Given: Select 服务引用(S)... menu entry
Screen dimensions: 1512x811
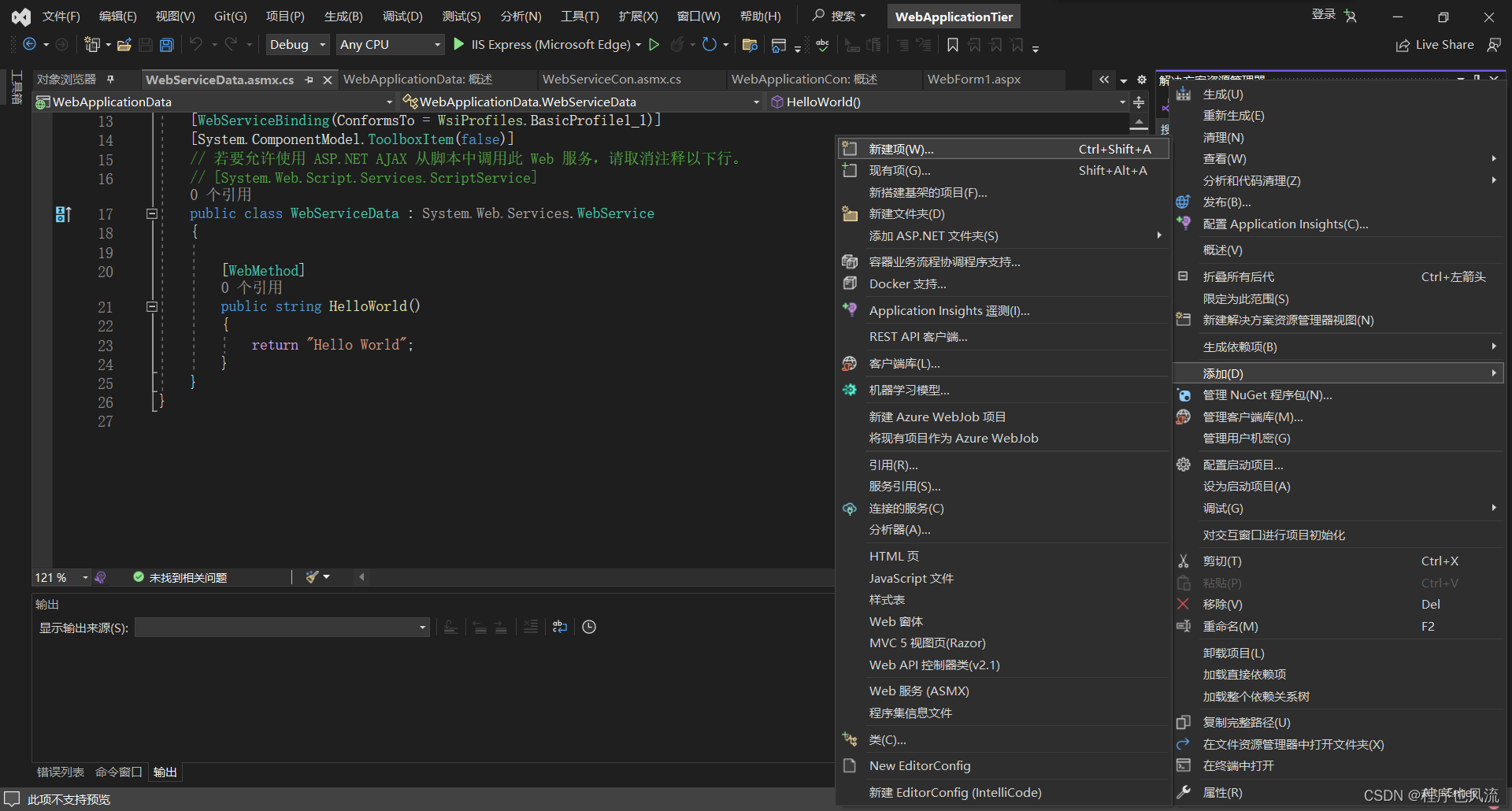Looking at the screenshot, I should pos(1003,487).
